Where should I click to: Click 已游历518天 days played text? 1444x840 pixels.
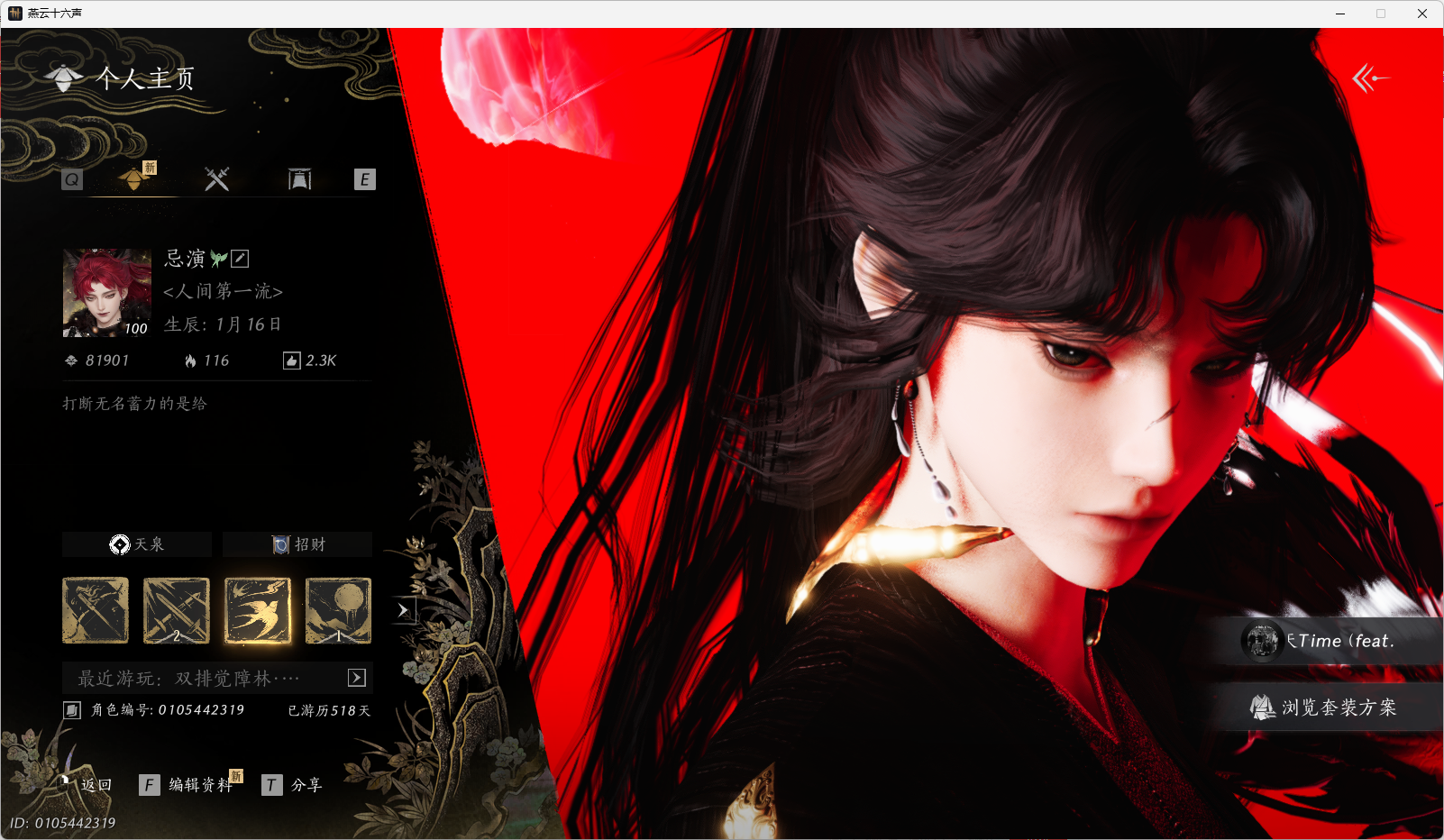point(329,711)
